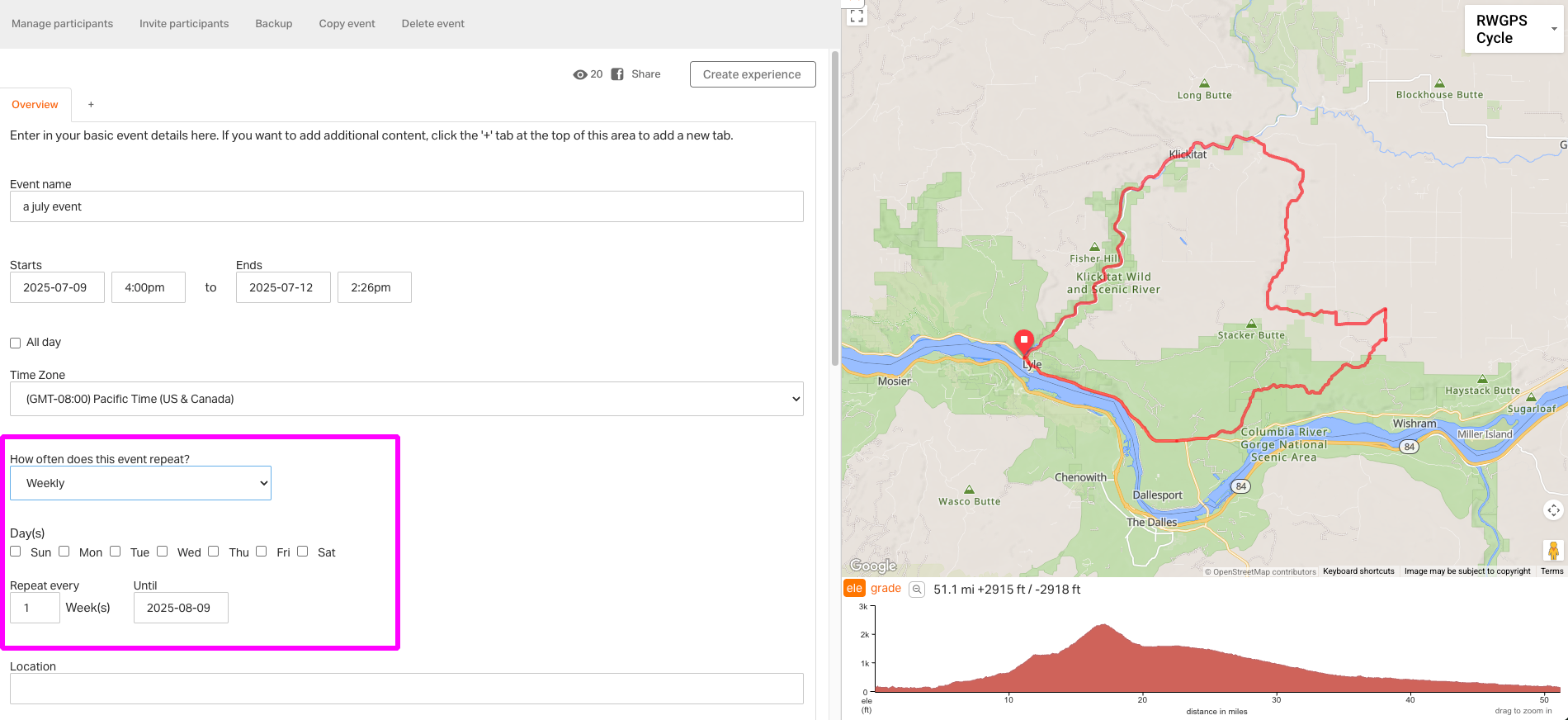The image size is (1568, 720).
Task: Click end time 2:26pm field
Action: 375,287
